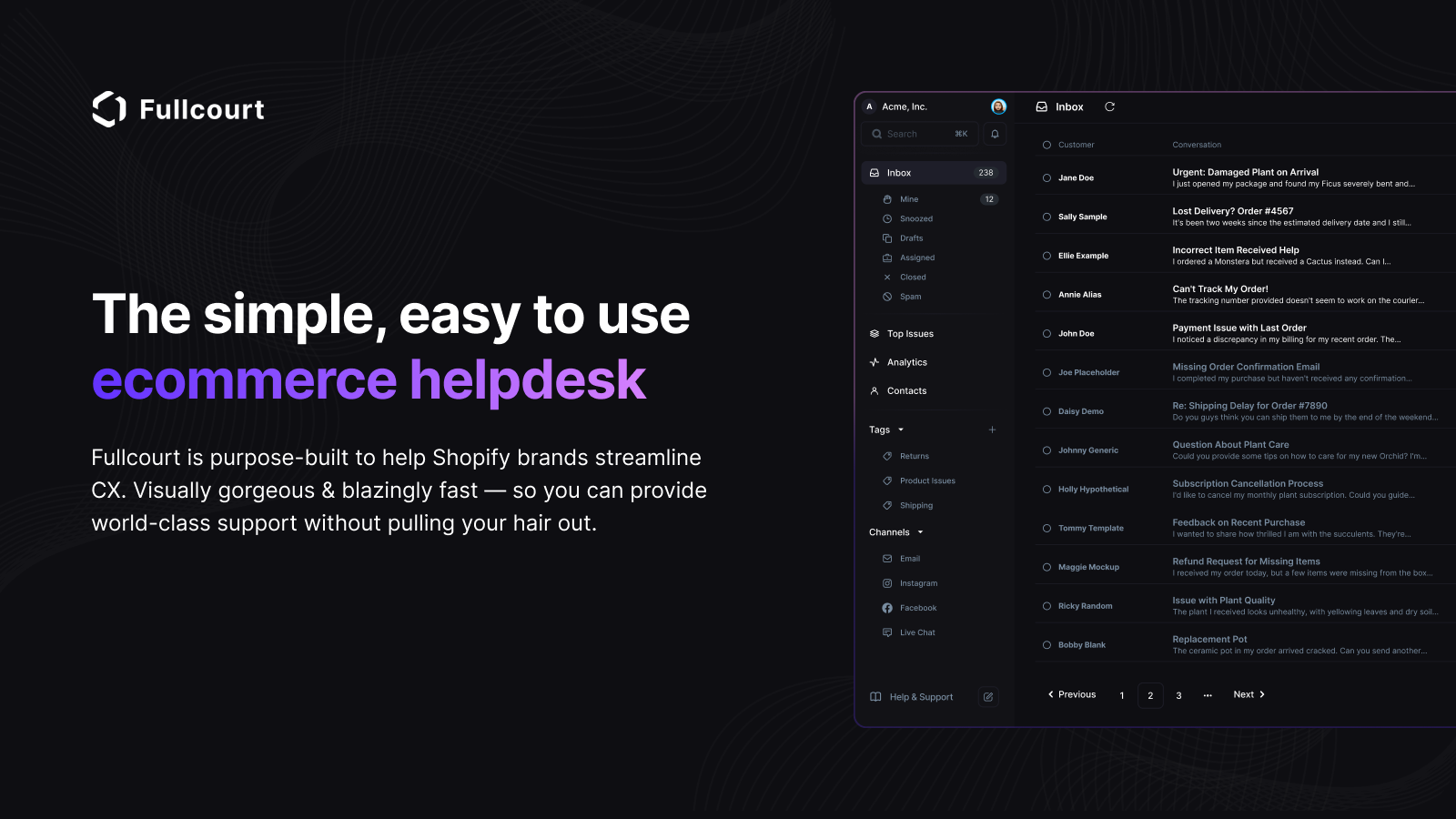
Task: Open the Email channel
Action: (x=901, y=559)
